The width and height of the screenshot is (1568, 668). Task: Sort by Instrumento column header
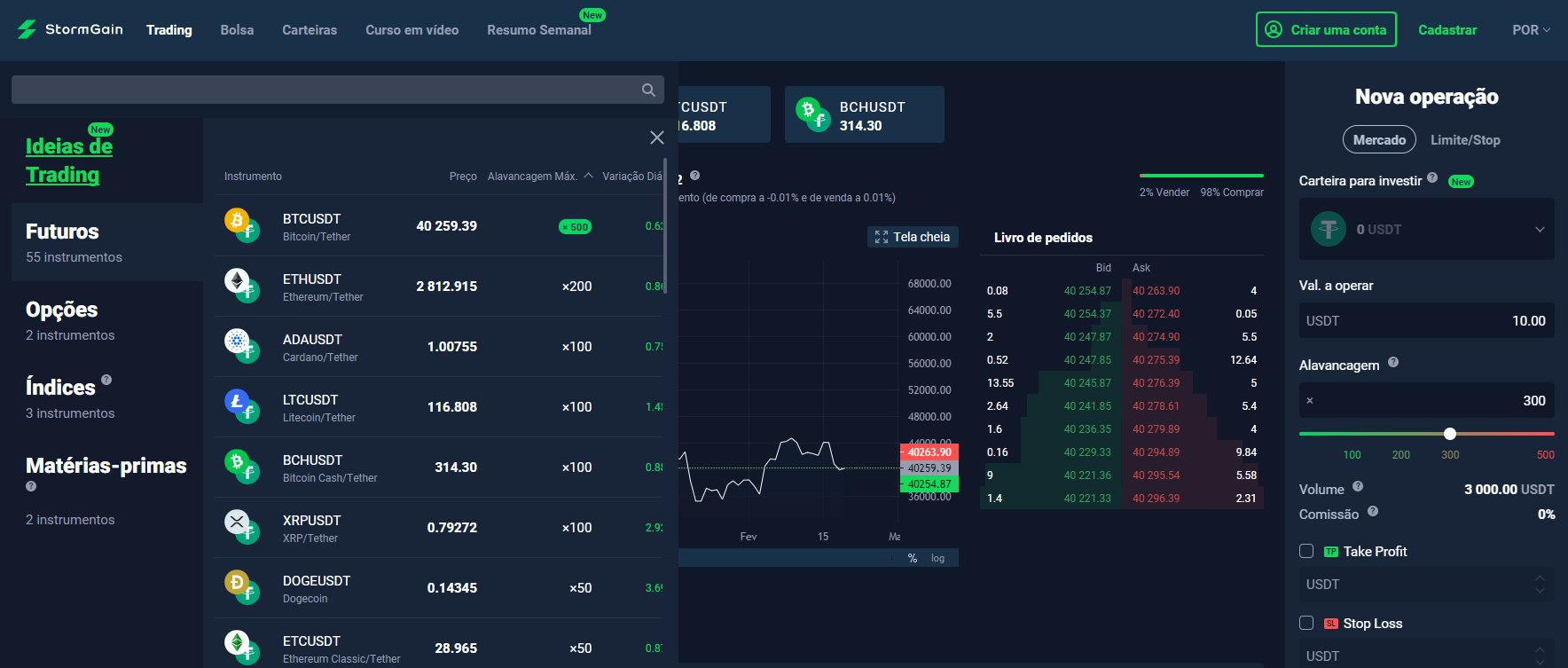253,177
